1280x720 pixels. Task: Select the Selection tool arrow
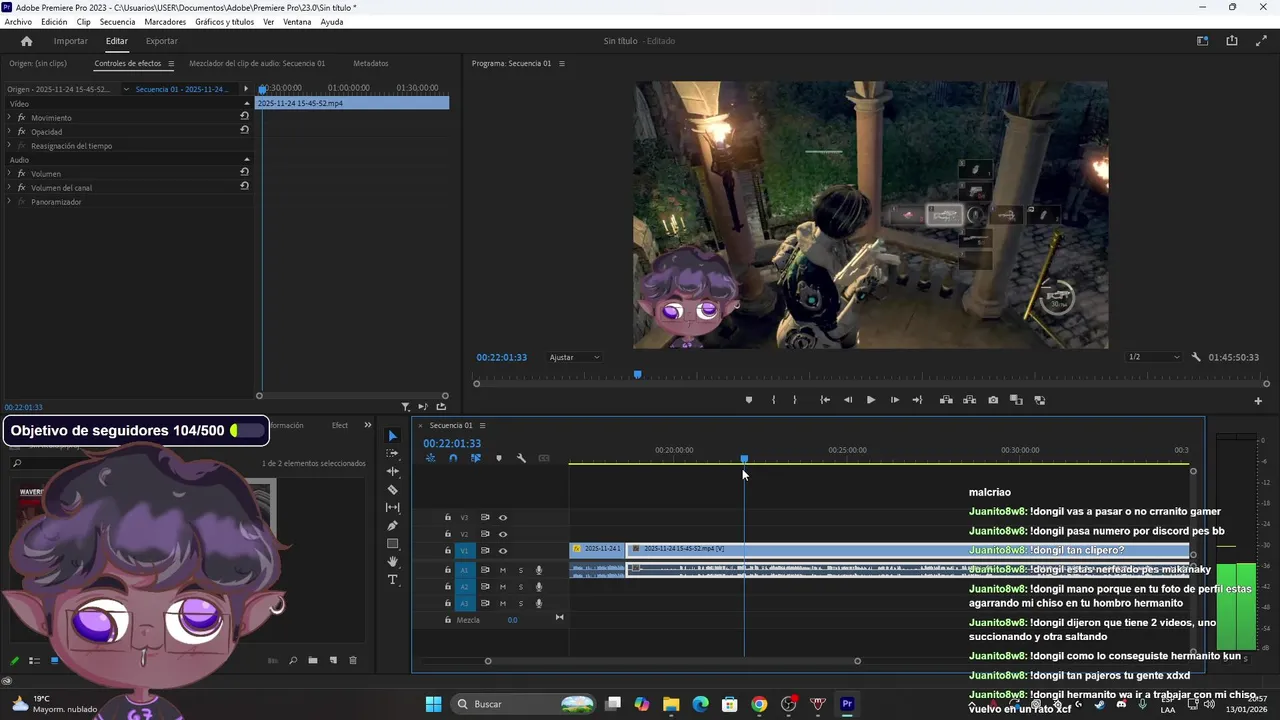[x=392, y=436]
